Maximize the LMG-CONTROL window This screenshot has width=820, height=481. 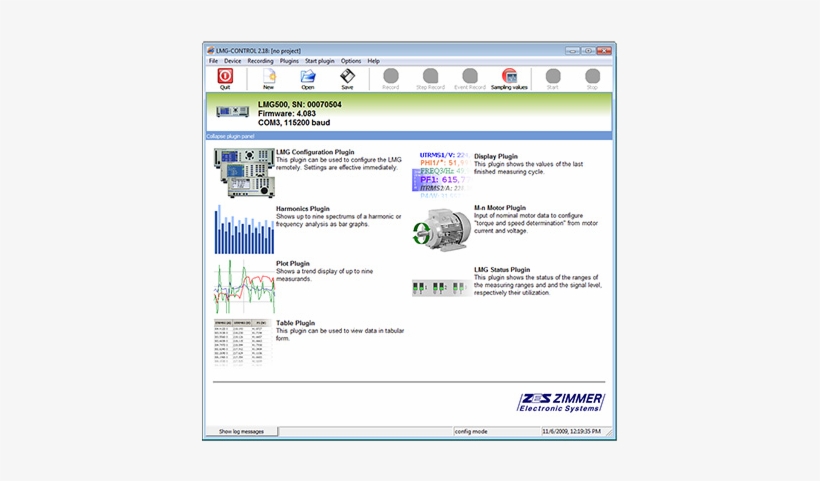[x=588, y=51]
